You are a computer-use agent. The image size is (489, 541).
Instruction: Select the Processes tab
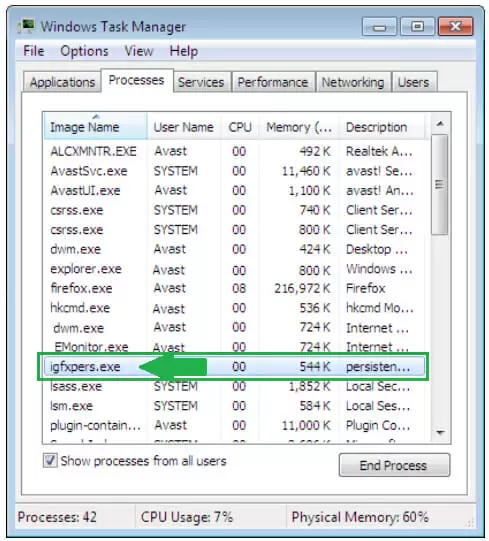click(x=137, y=80)
